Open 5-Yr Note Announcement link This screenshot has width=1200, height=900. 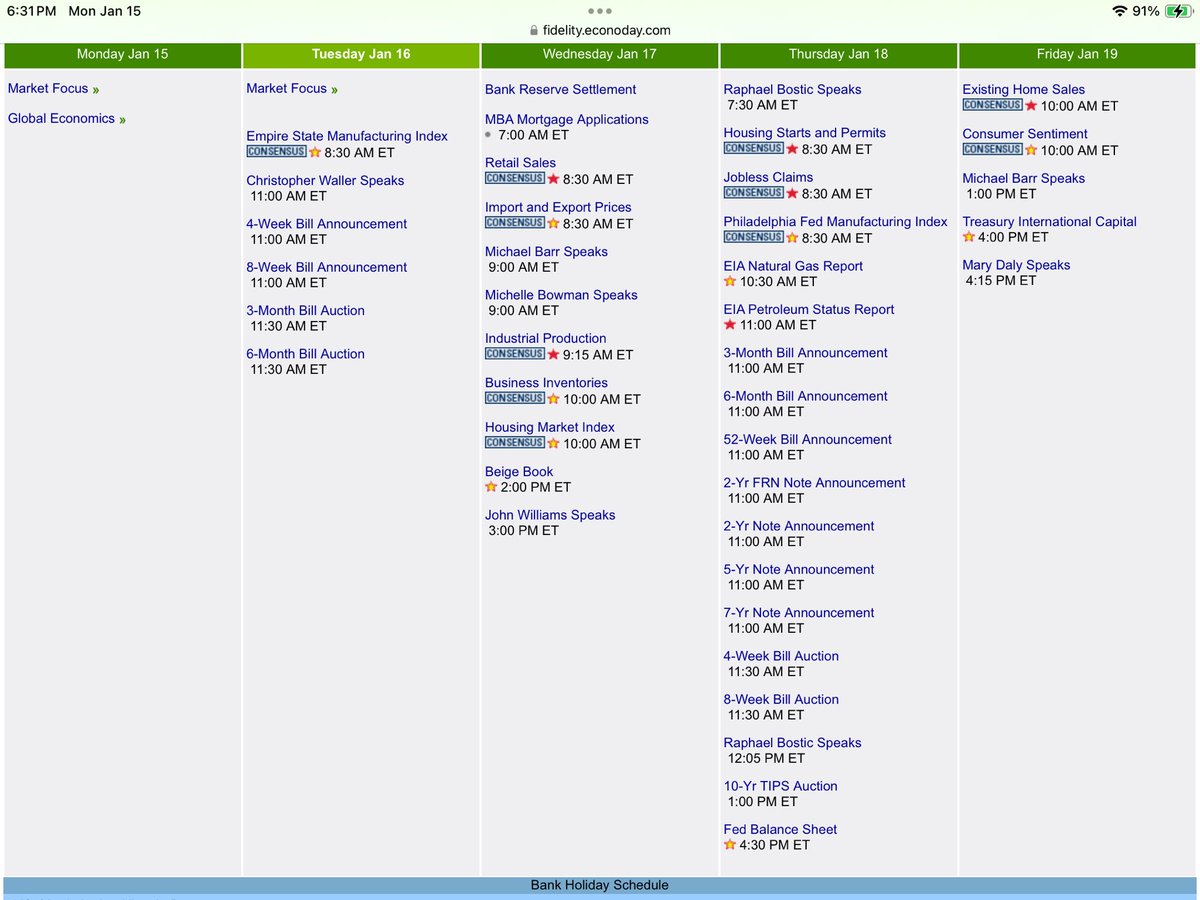coord(799,569)
